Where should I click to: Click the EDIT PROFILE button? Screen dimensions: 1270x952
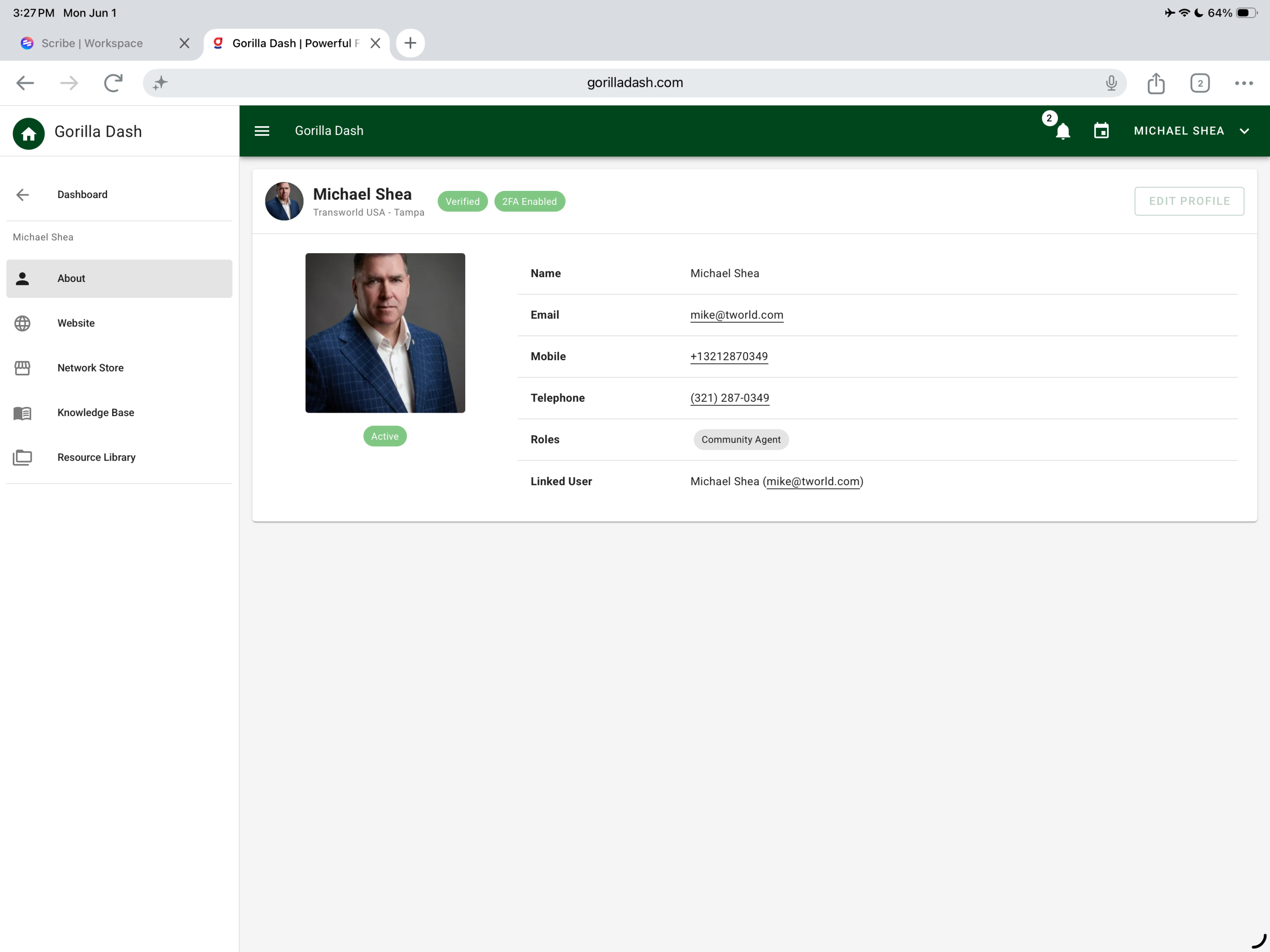(1188, 201)
